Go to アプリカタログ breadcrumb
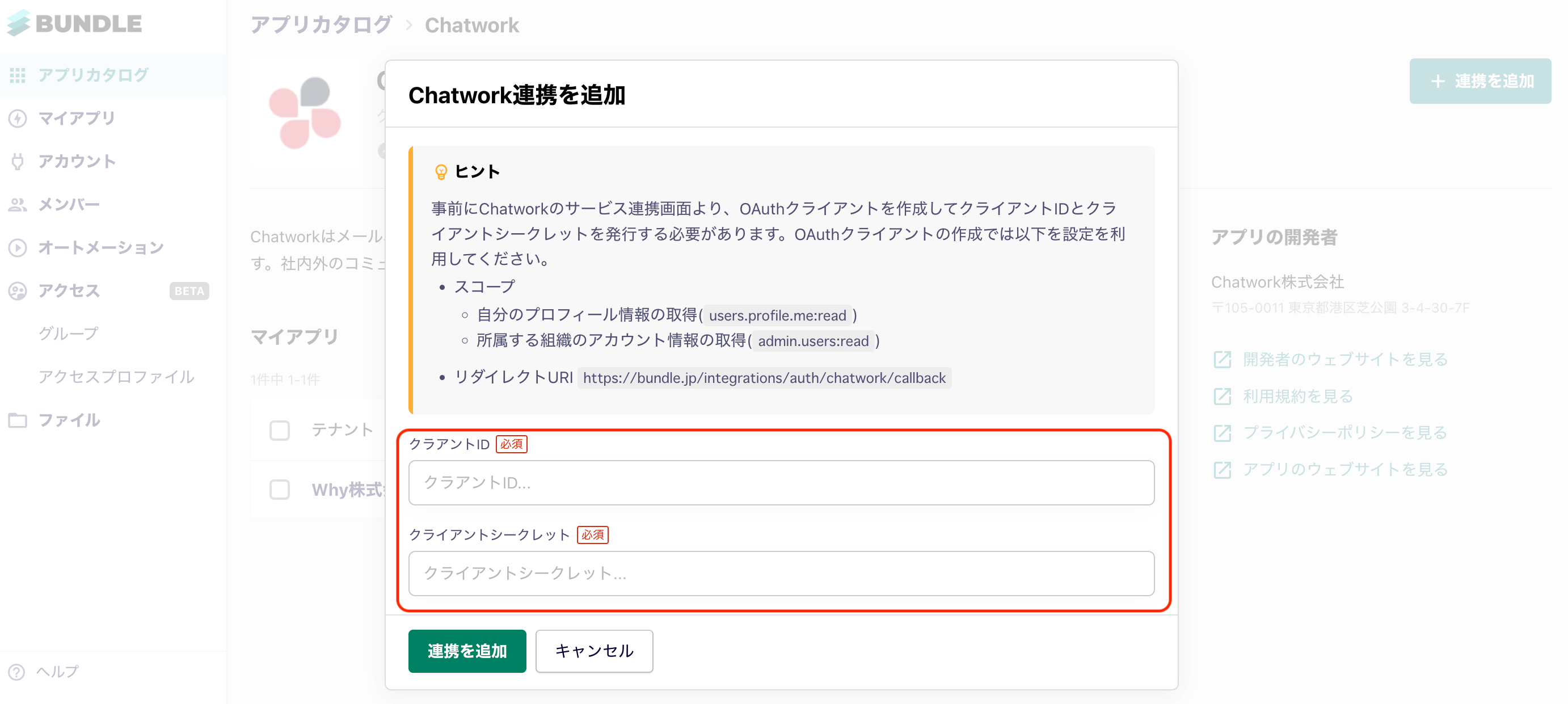Screen dimensions: 1568x704 click(x=322, y=25)
